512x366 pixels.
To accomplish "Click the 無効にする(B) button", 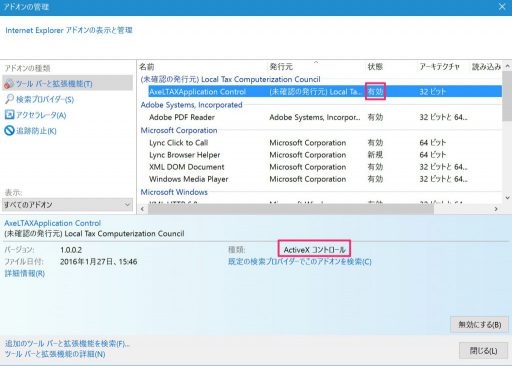I will [x=480, y=324].
